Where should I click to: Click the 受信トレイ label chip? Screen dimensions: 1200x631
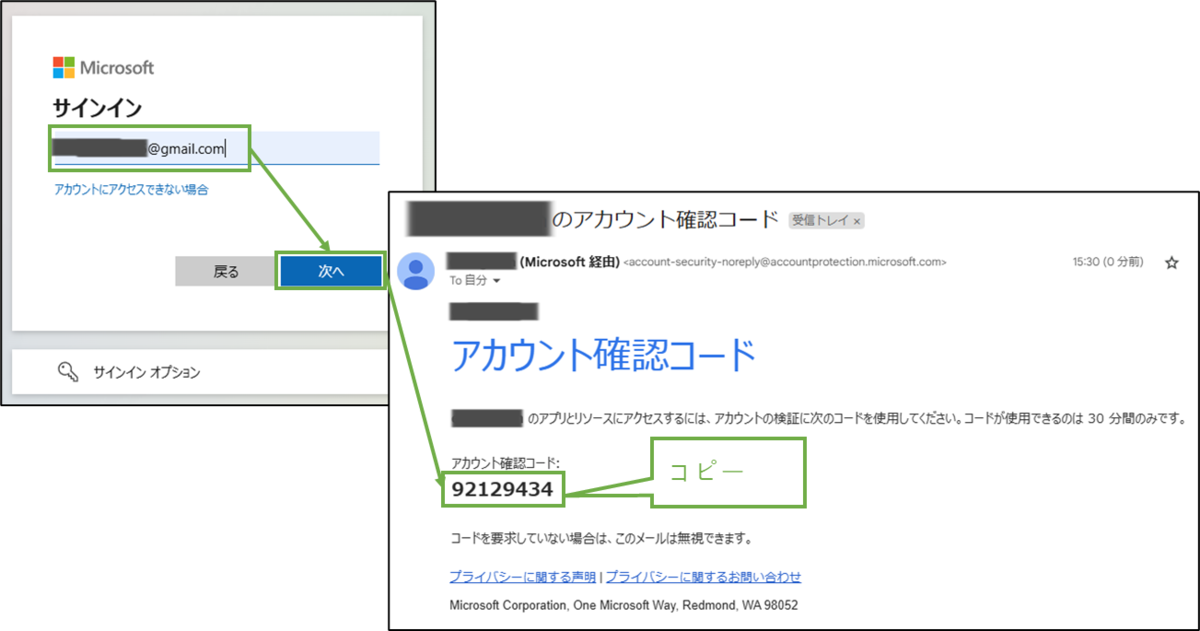pyautogui.click(x=827, y=220)
